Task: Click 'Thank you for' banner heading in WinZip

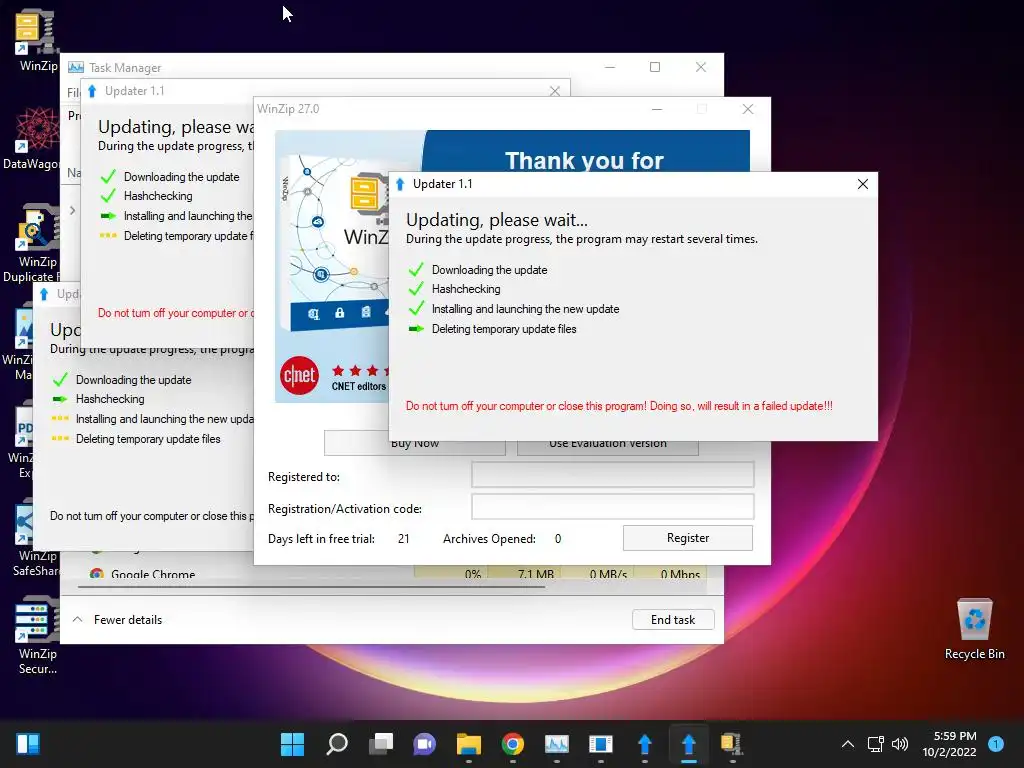Action: coord(584,160)
